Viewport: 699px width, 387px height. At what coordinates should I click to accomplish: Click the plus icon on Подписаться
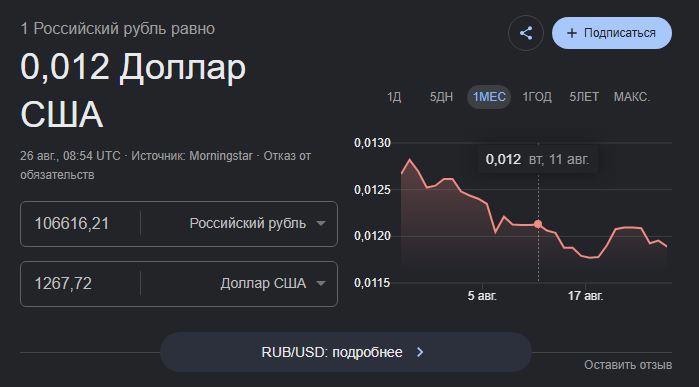click(x=572, y=33)
